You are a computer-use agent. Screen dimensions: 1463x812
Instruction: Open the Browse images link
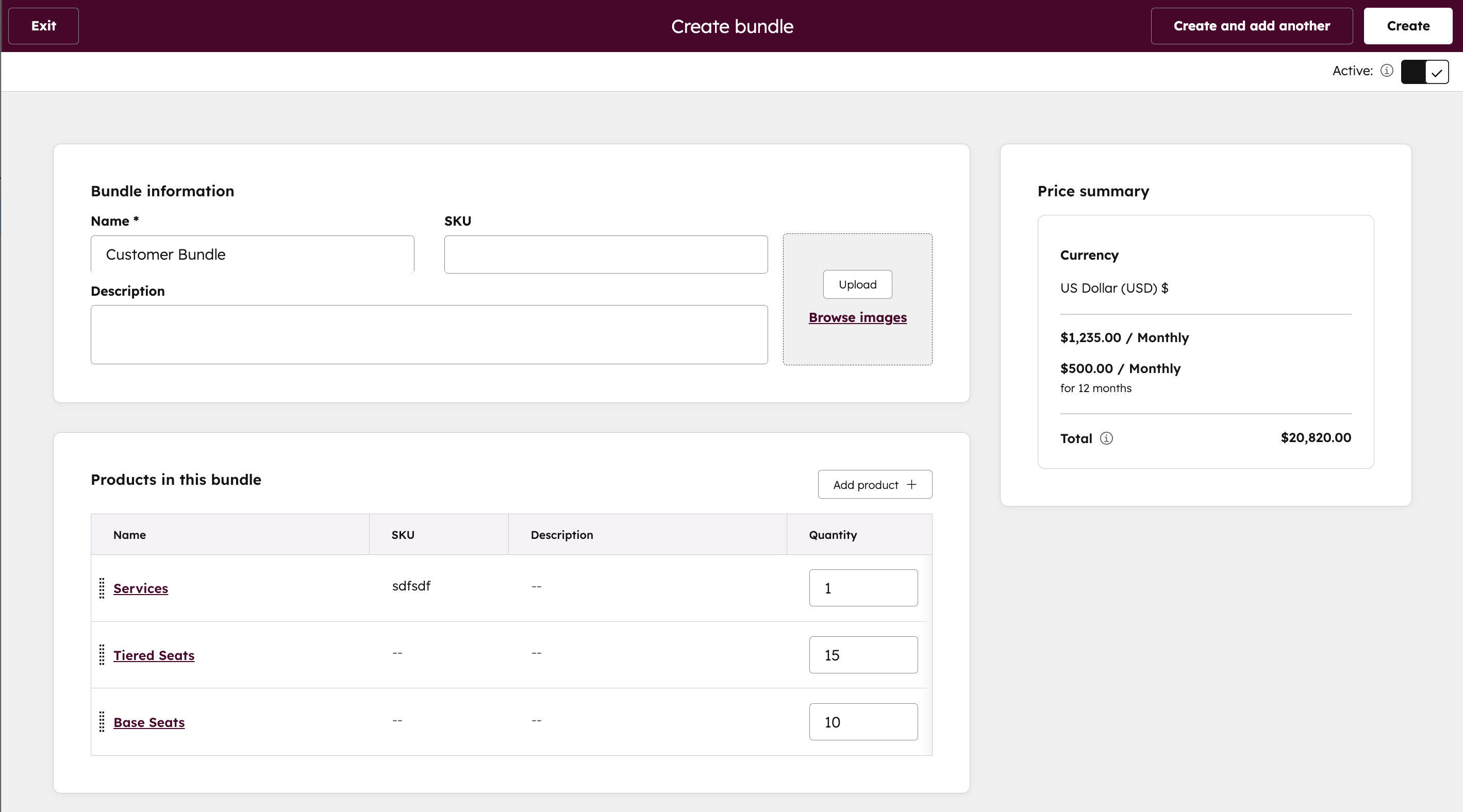857,317
